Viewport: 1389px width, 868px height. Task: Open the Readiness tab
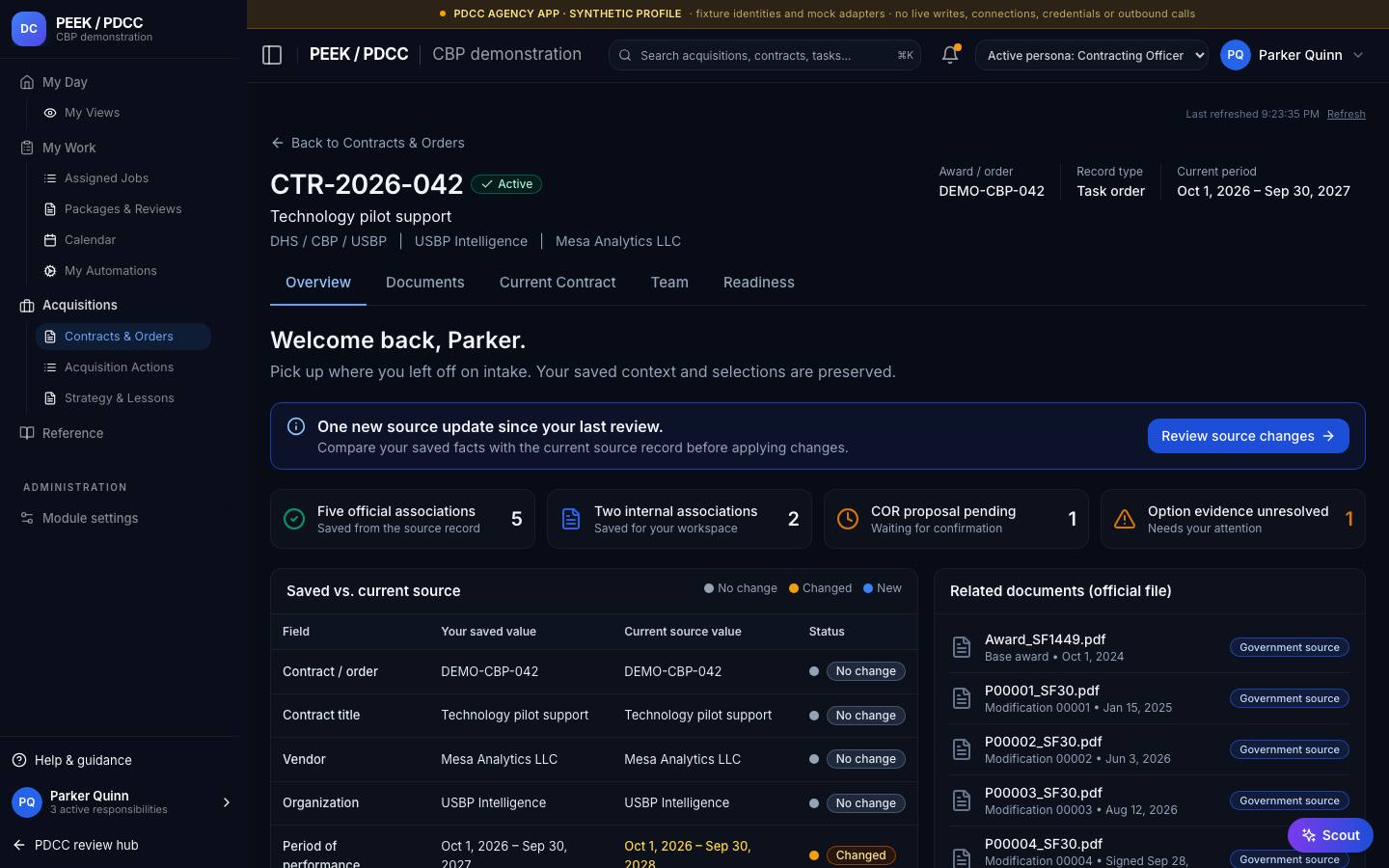759,283
